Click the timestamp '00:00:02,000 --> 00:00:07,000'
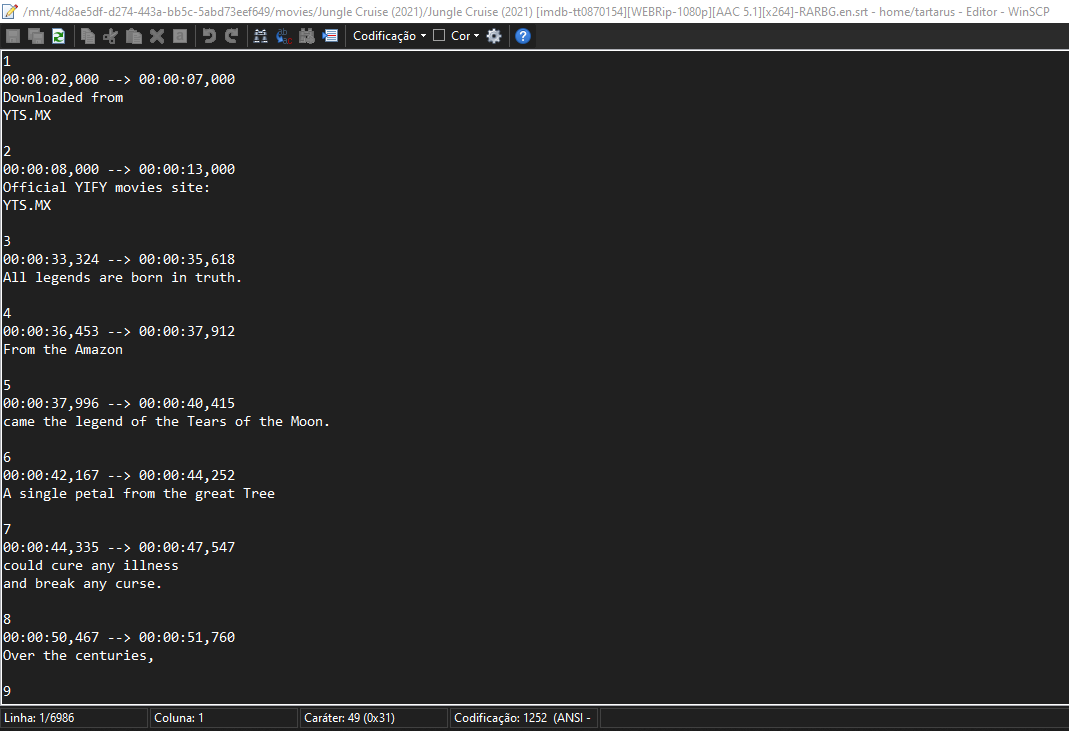Screen dimensions: 1069x731 [x=119, y=79]
